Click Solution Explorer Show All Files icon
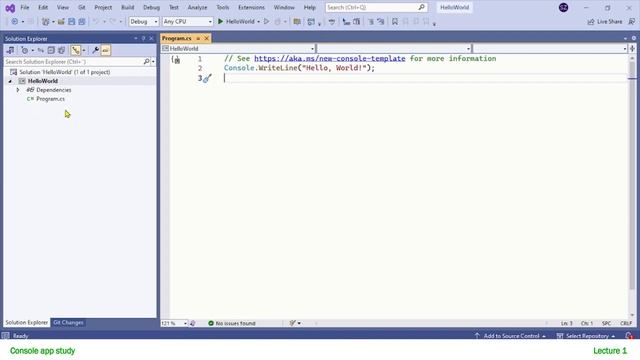This screenshot has width=640, height=360. (61, 50)
